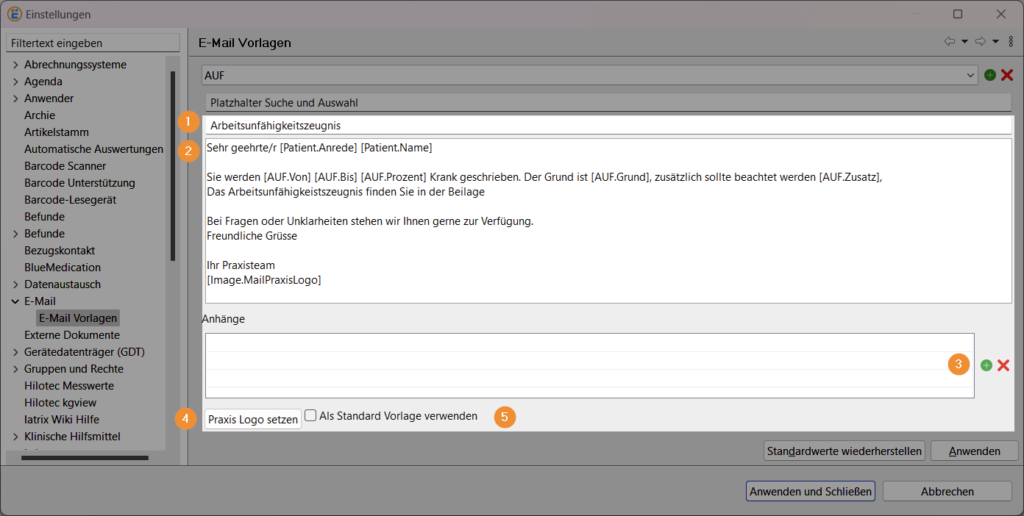The height and width of the screenshot is (516, 1024).
Task: Select Barcode Scanner in the settings tree
Action: click(65, 166)
